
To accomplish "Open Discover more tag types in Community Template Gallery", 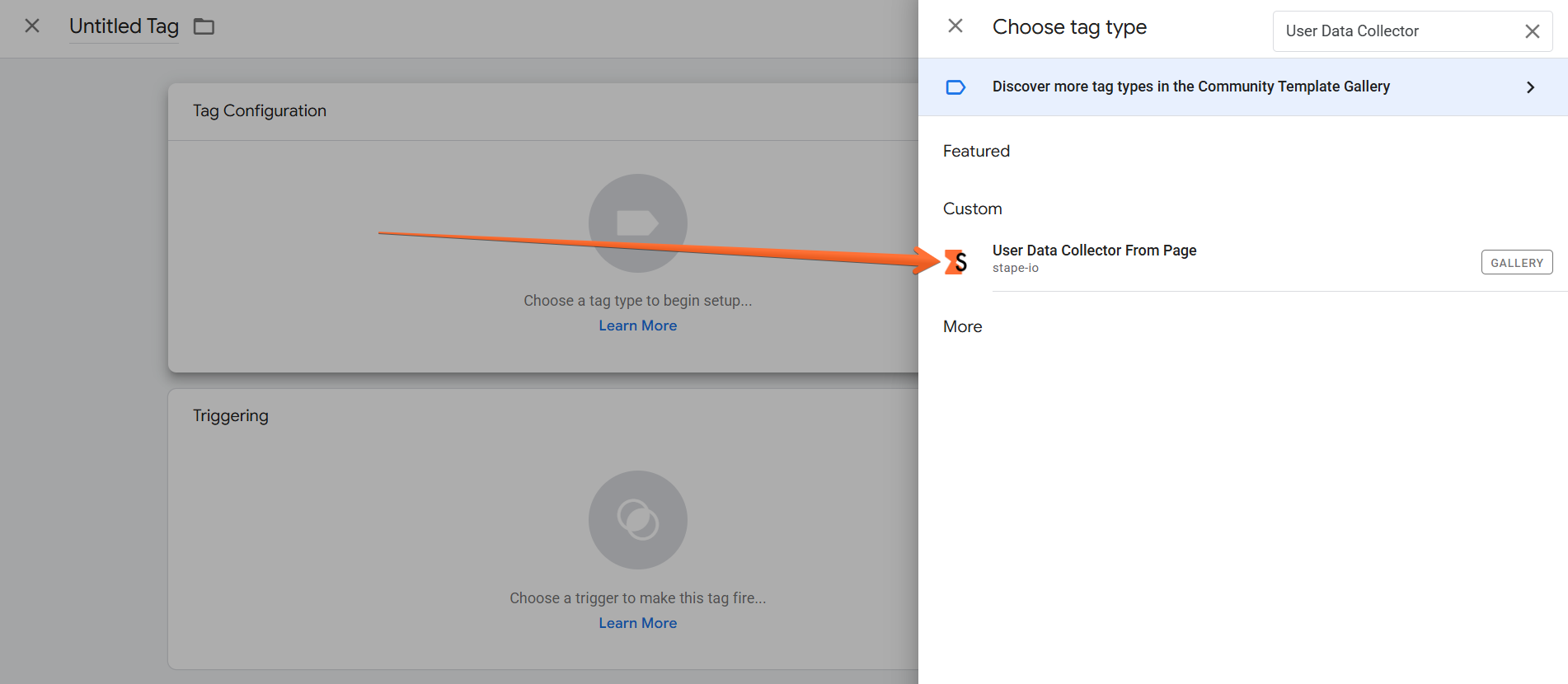I will pos(1243,87).
